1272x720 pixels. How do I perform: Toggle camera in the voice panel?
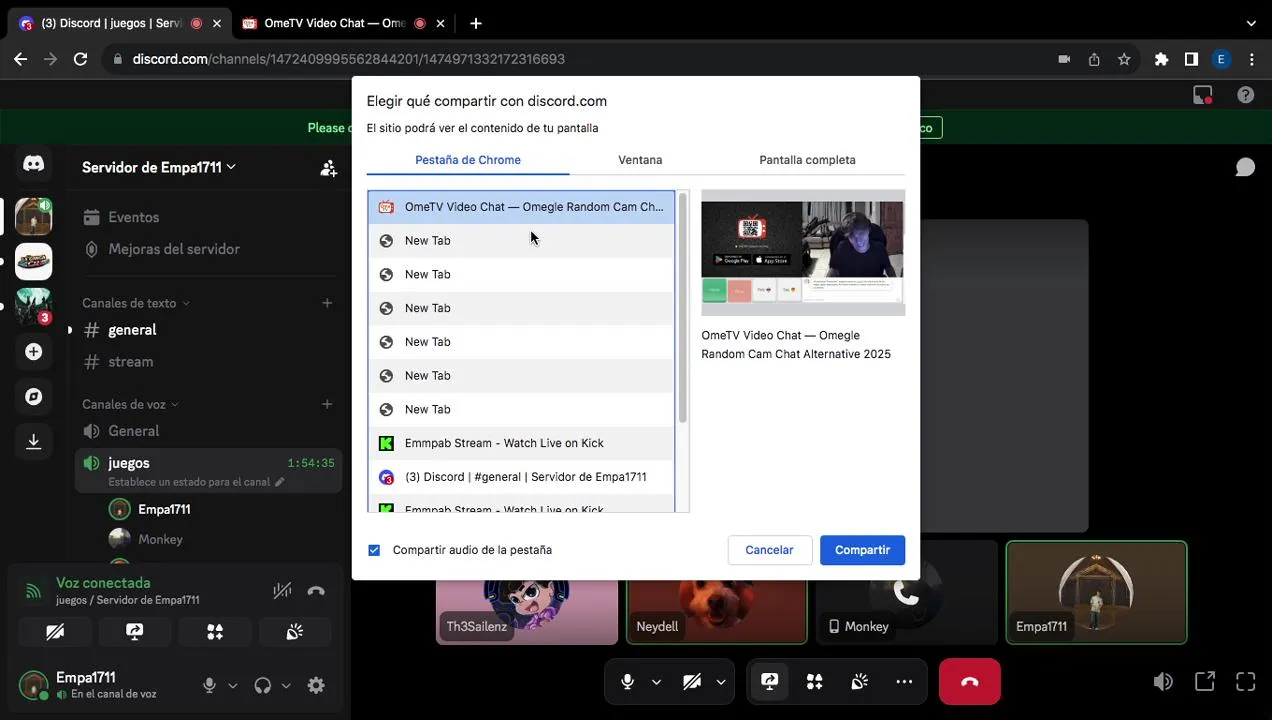(x=55, y=632)
